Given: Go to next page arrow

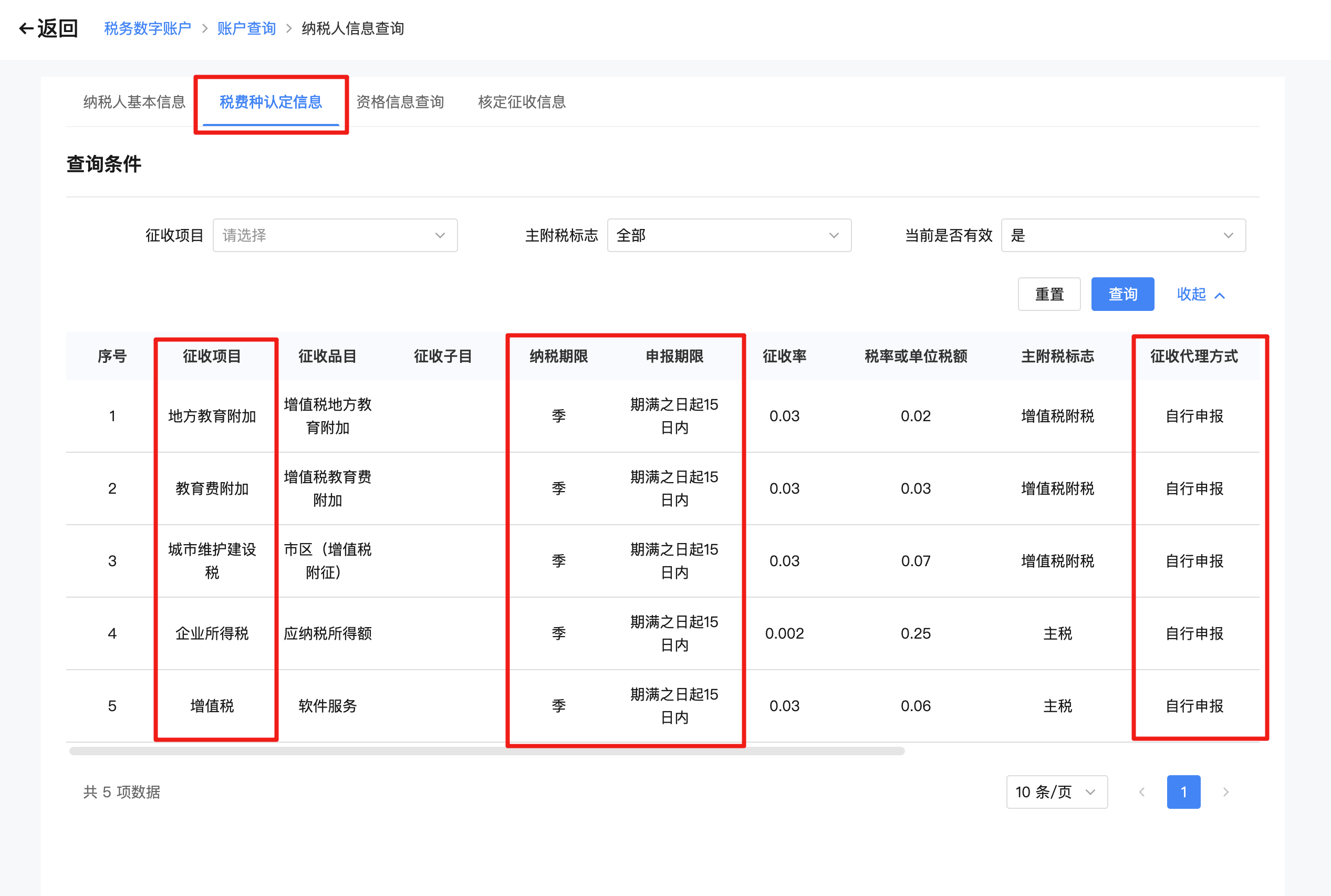Looking at the screenshot, I should coord(1226,791).
